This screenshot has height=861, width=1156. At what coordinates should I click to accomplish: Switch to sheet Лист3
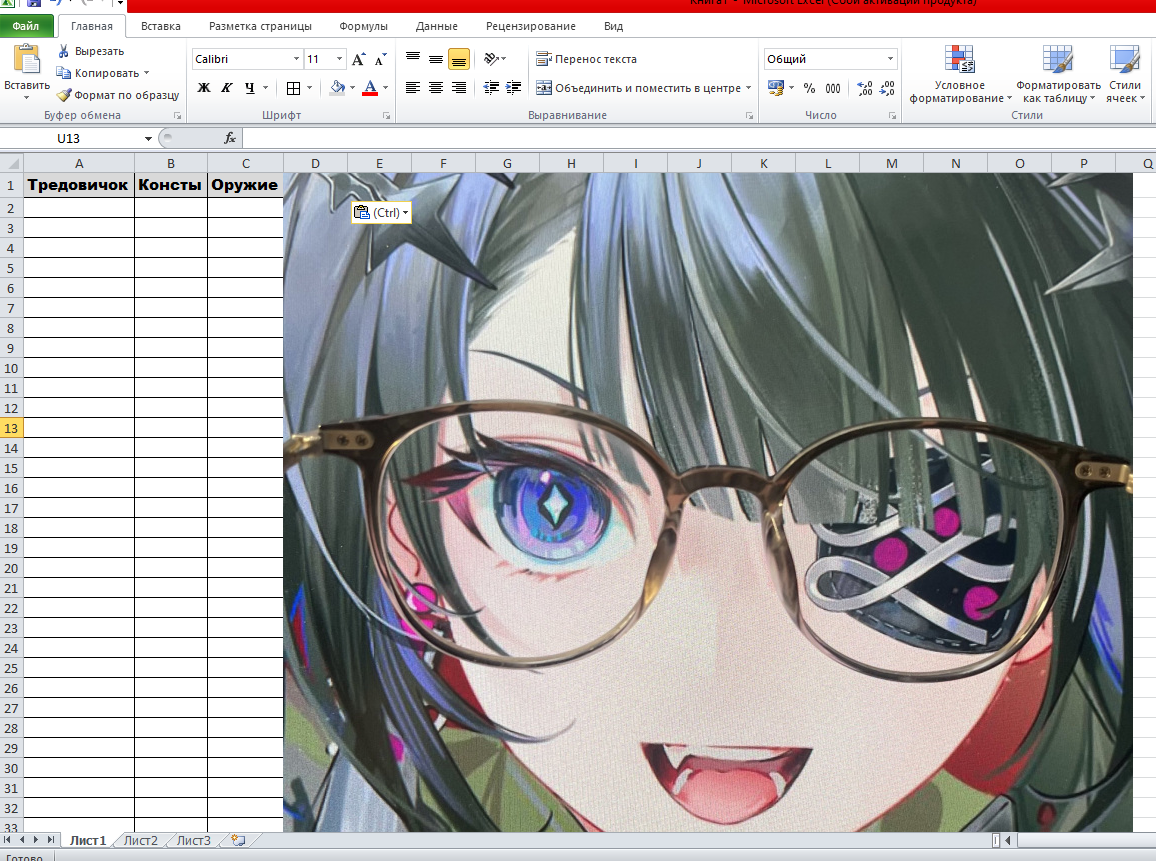[x=193, y=840]
